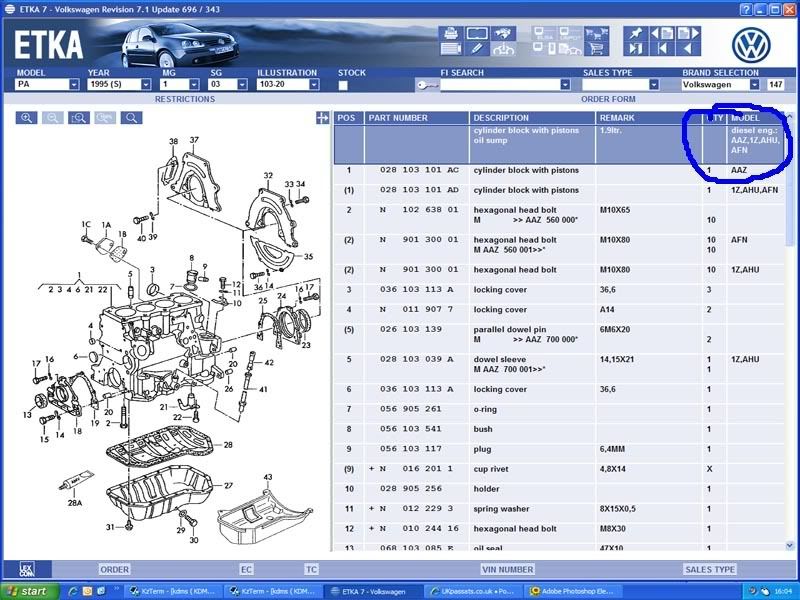
Task: Click the Windows start button
Action: click(x=30, y=591)
